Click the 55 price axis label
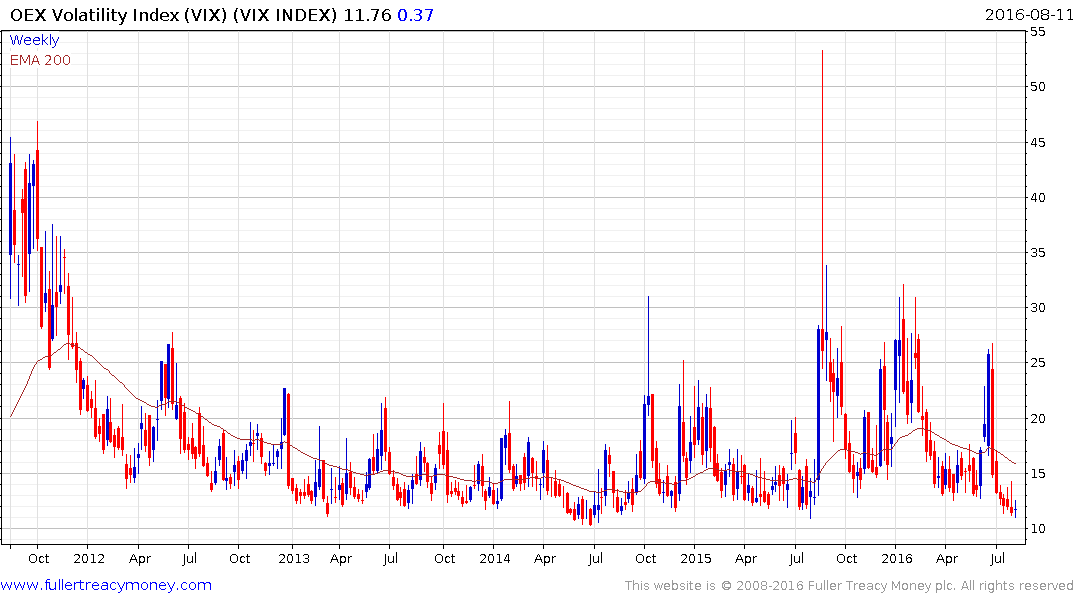Screen dimensions: 1075x600 [x=1037, y=32]
